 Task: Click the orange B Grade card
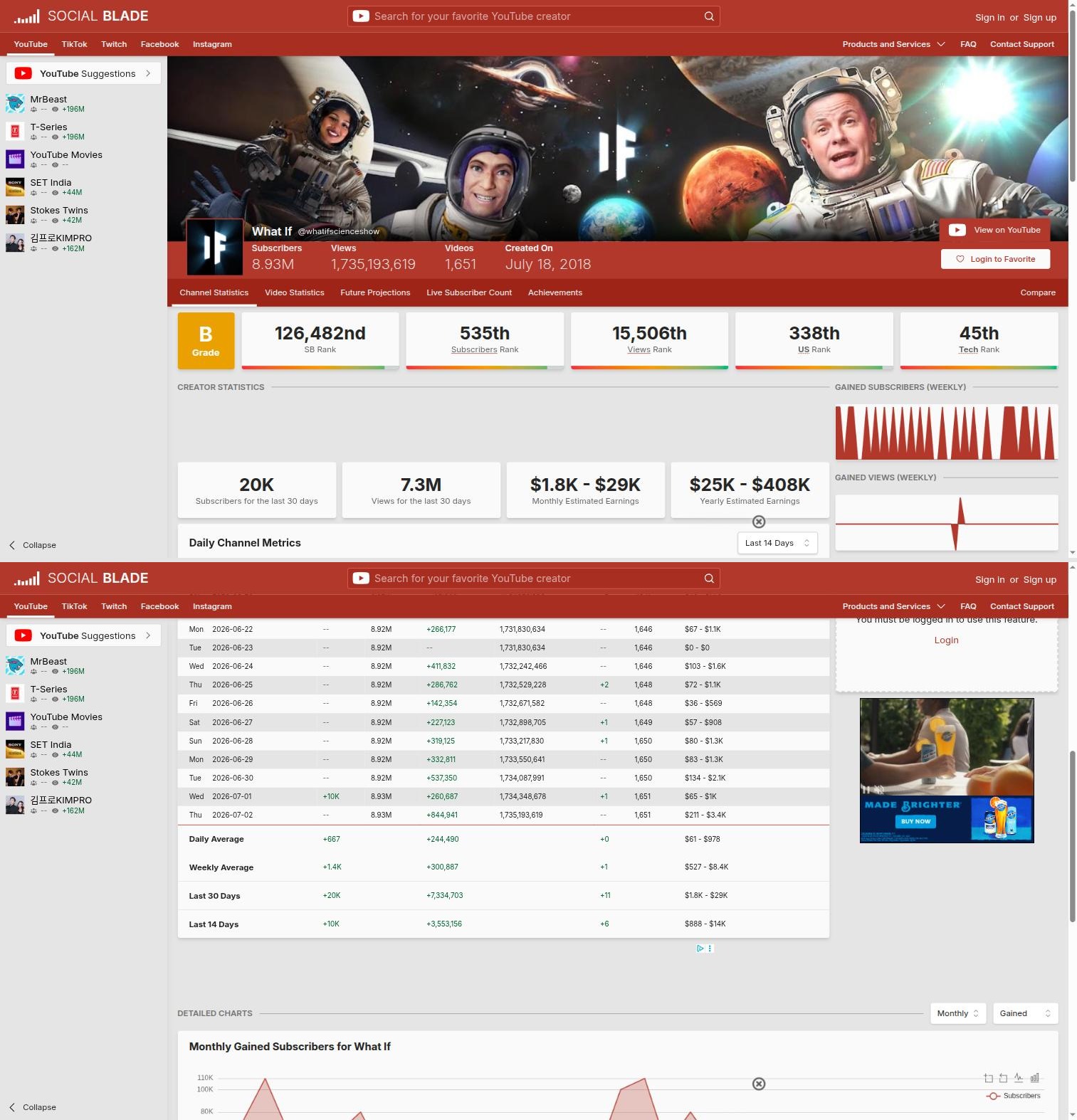(206, 341)
